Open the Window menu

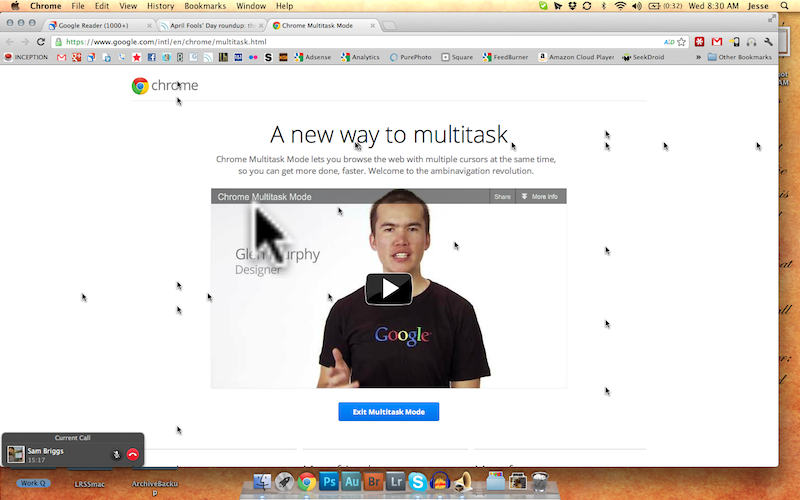pyautogui.click(x=251, y=6)
